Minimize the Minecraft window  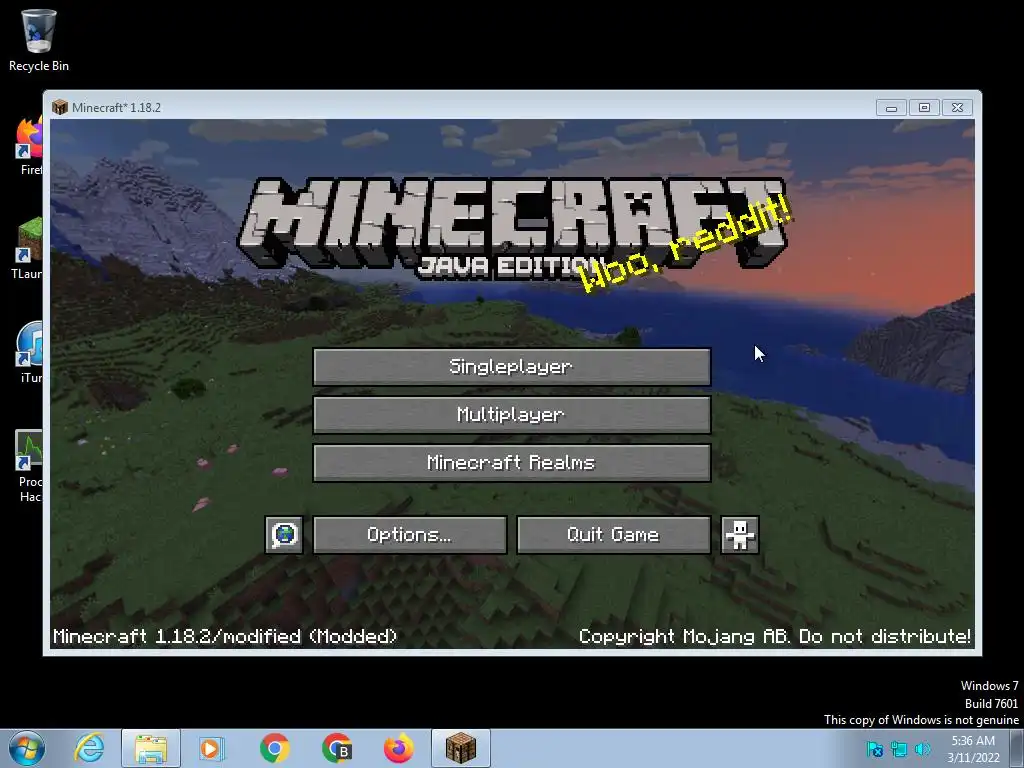[x=891, y=108]
